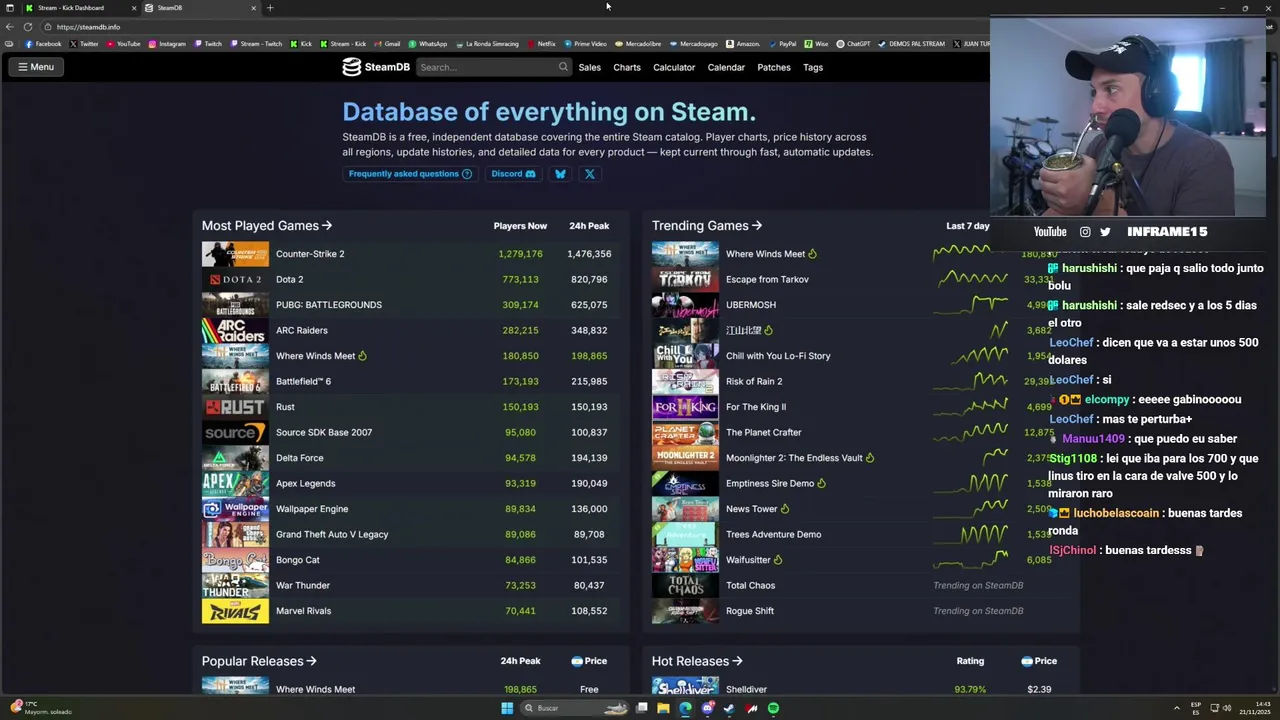The image size is (1280, 720).
Task: Join the Discord via its button
Action: click(x=513, y=174)
